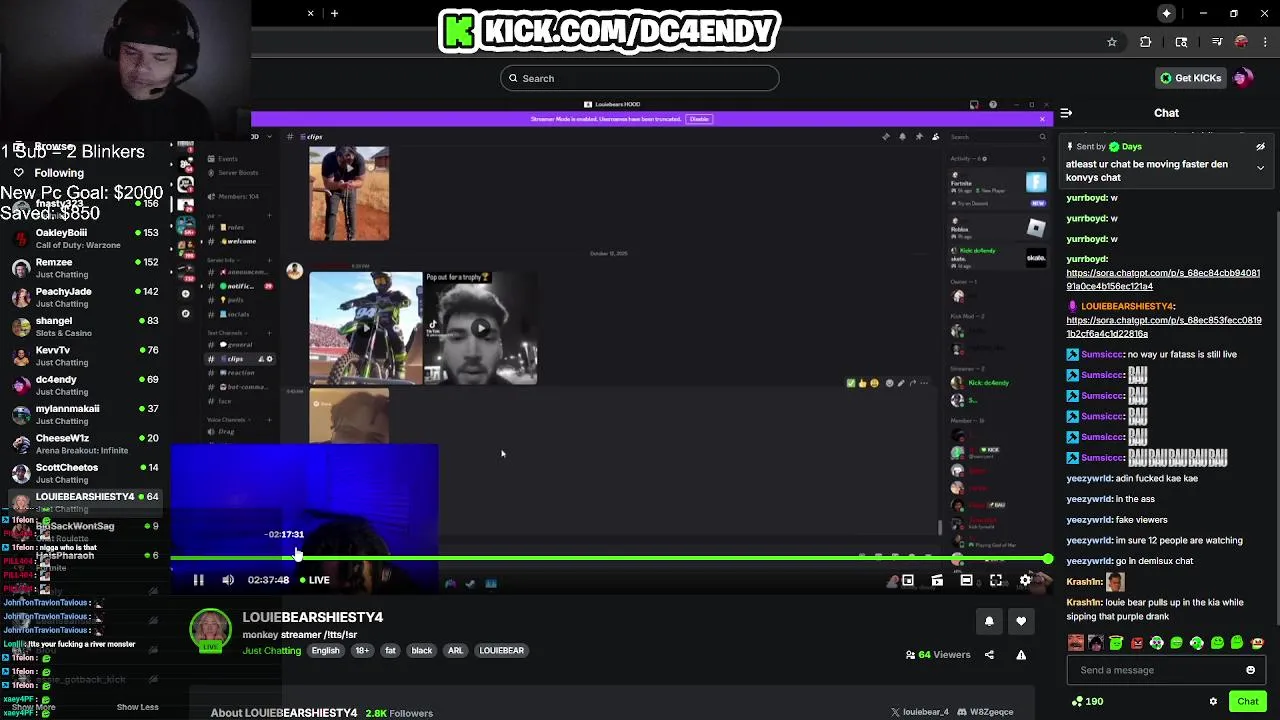This screenshot has height=720, width=1280.
Task: Insert the green halo emote
Action: tap(1116, 643)
